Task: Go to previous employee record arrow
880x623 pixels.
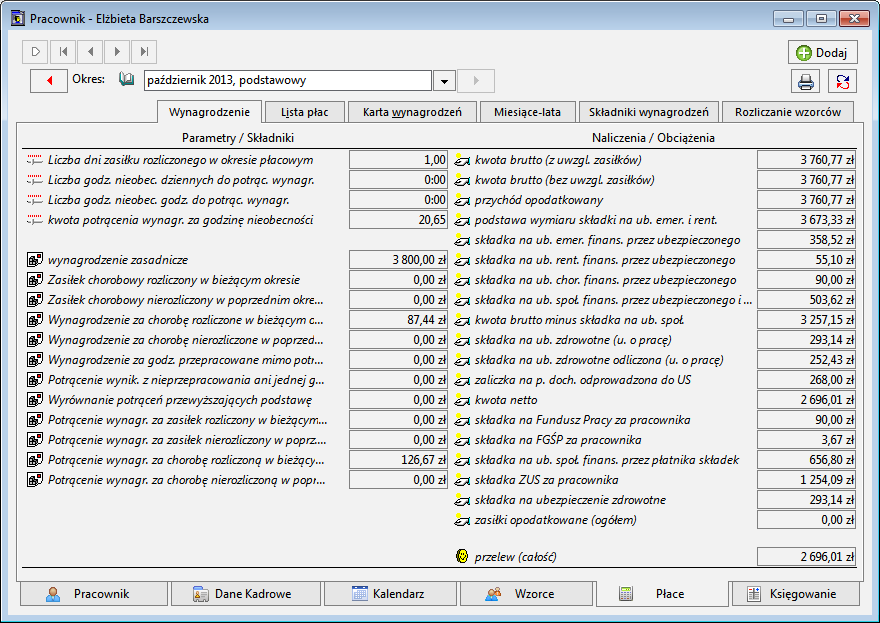Action: 90,52
